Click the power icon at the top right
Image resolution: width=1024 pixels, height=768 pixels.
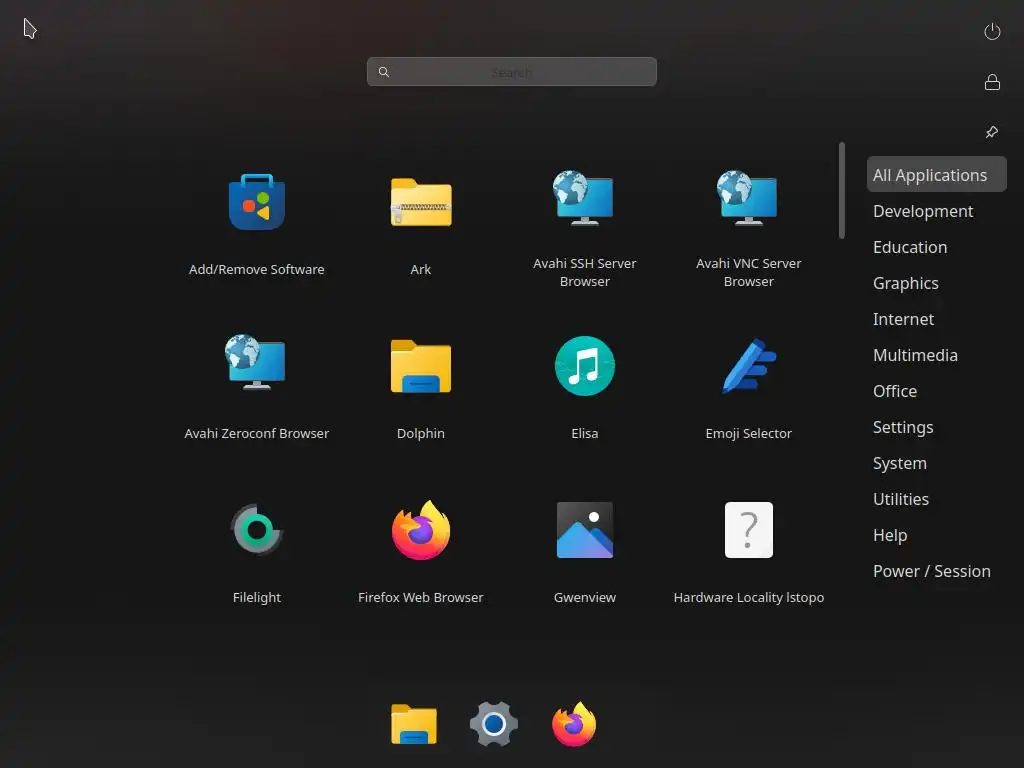click(992, 31)
